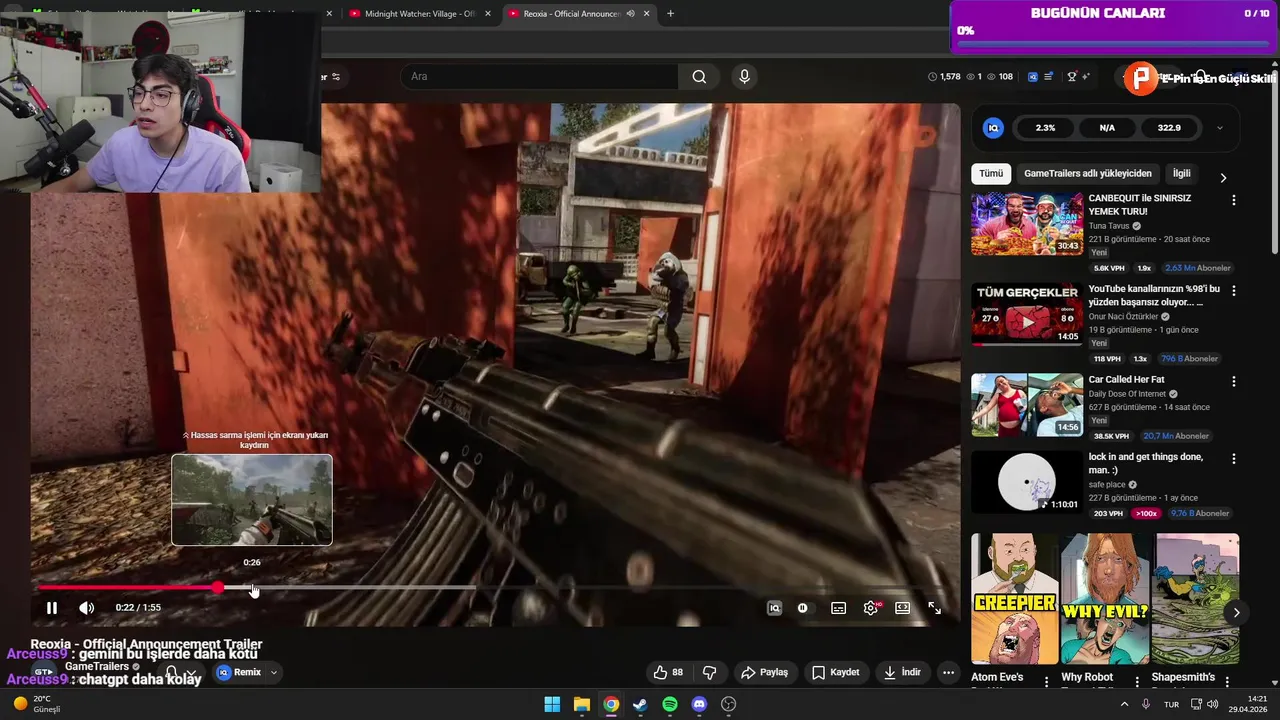The width and height of the screenshot is (1280, 720).
Task: Select the 'Tümü' filter chip
Action: pos(991,173)
